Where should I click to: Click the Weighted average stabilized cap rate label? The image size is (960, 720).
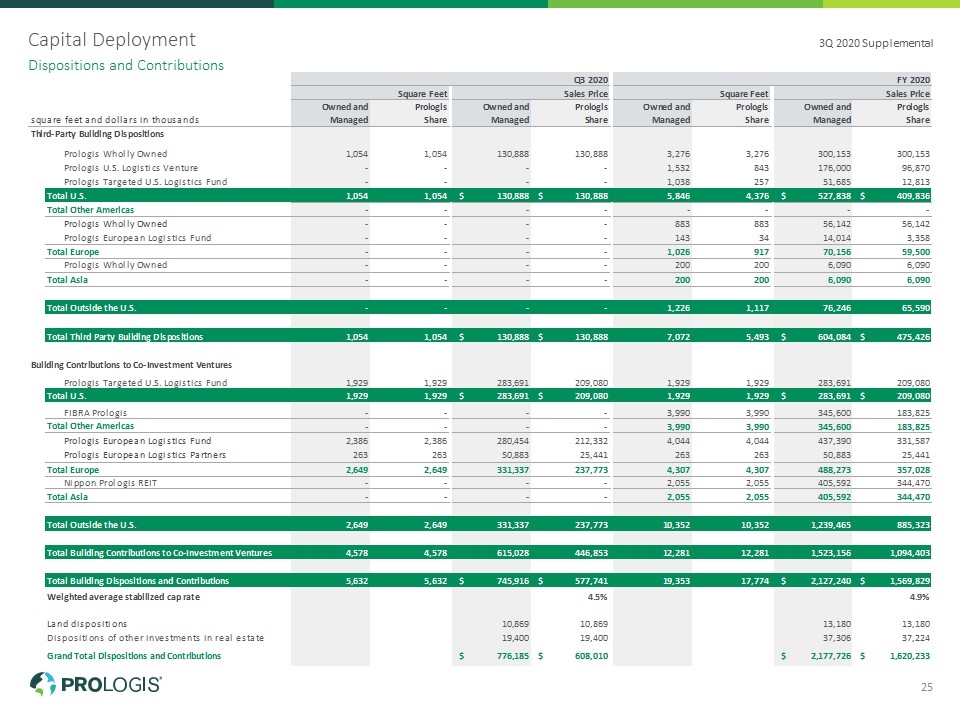123,596
